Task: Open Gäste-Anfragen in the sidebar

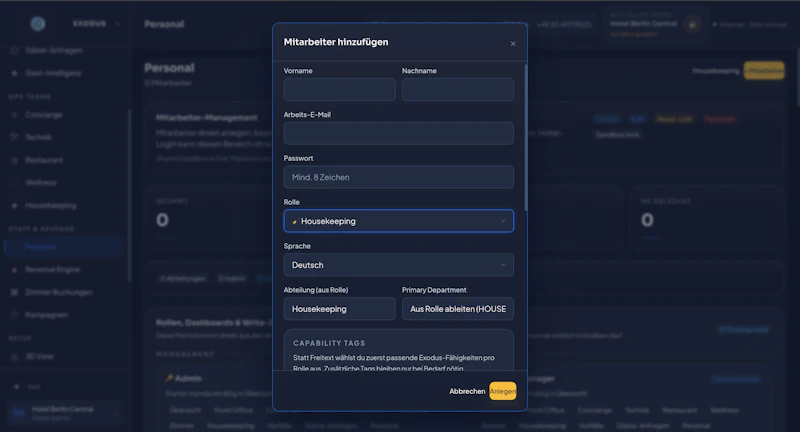Action: [x=54, y=50]
